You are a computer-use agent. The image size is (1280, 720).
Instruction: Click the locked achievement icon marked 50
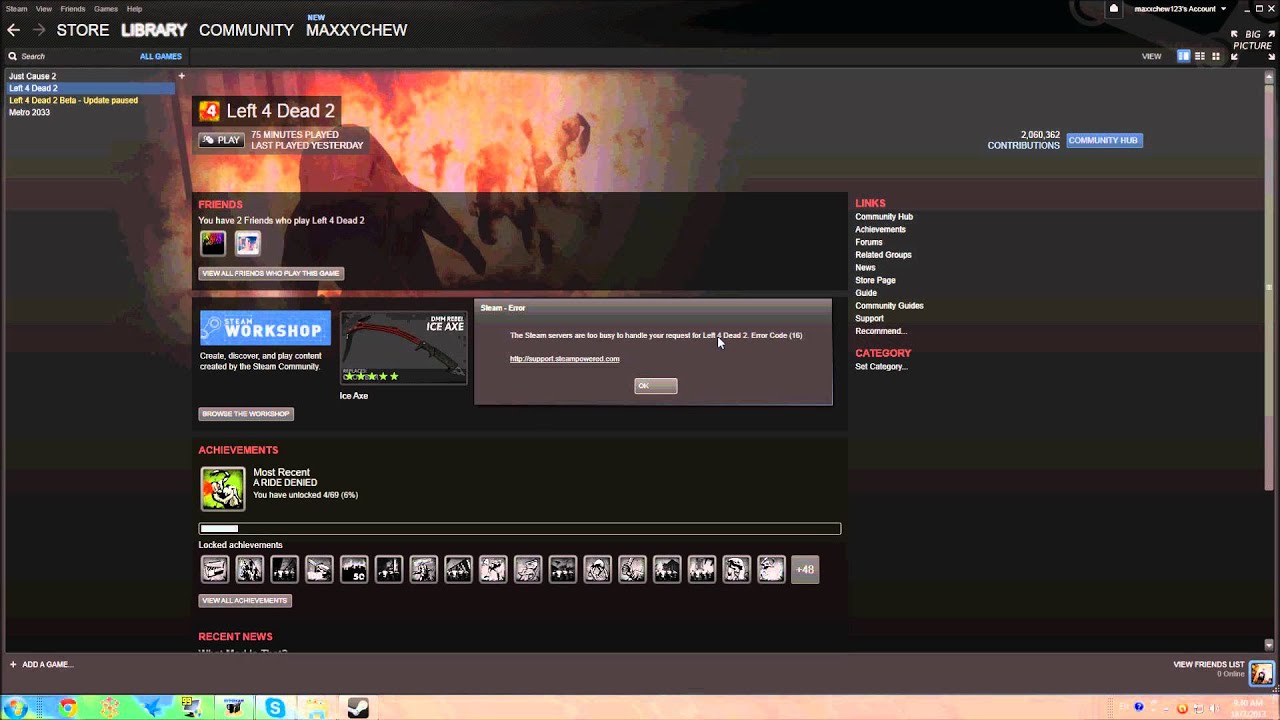(354, 569)
